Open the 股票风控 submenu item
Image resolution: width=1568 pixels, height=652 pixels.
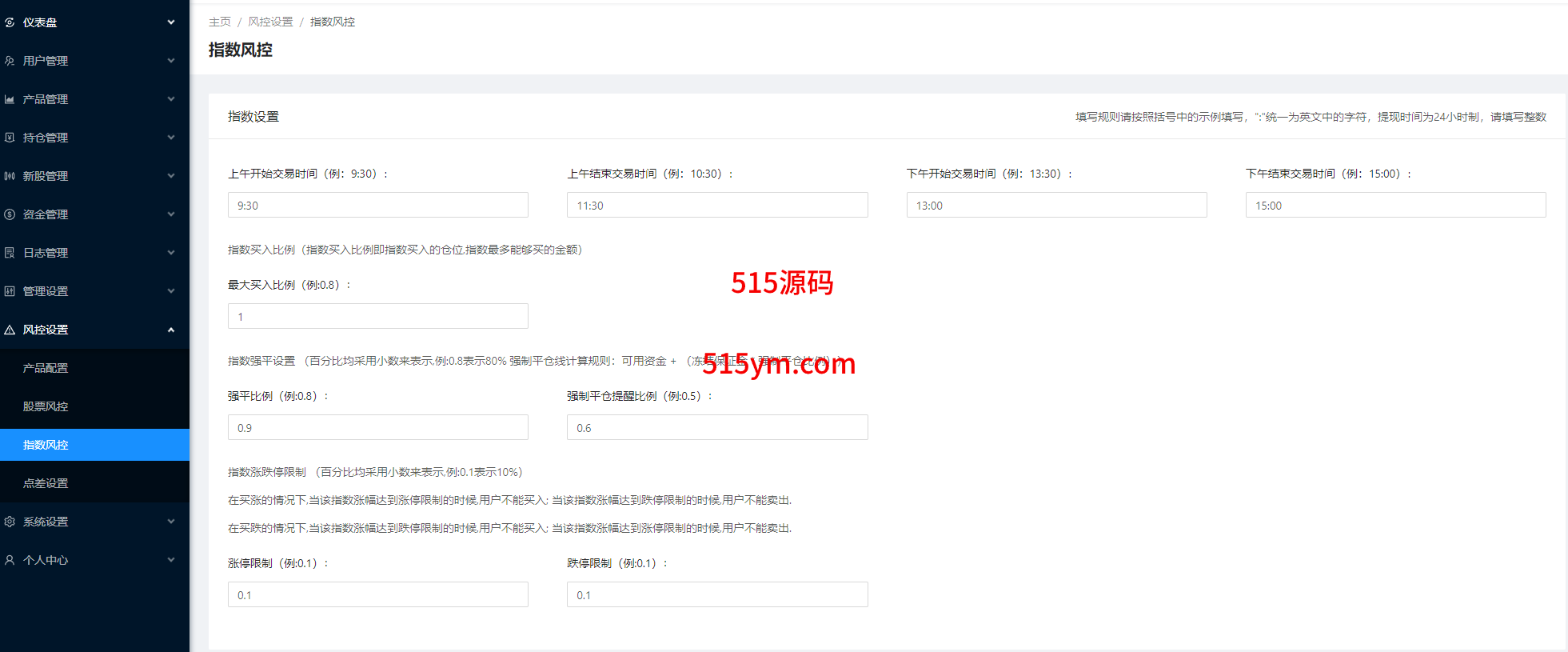pos(46,406)
